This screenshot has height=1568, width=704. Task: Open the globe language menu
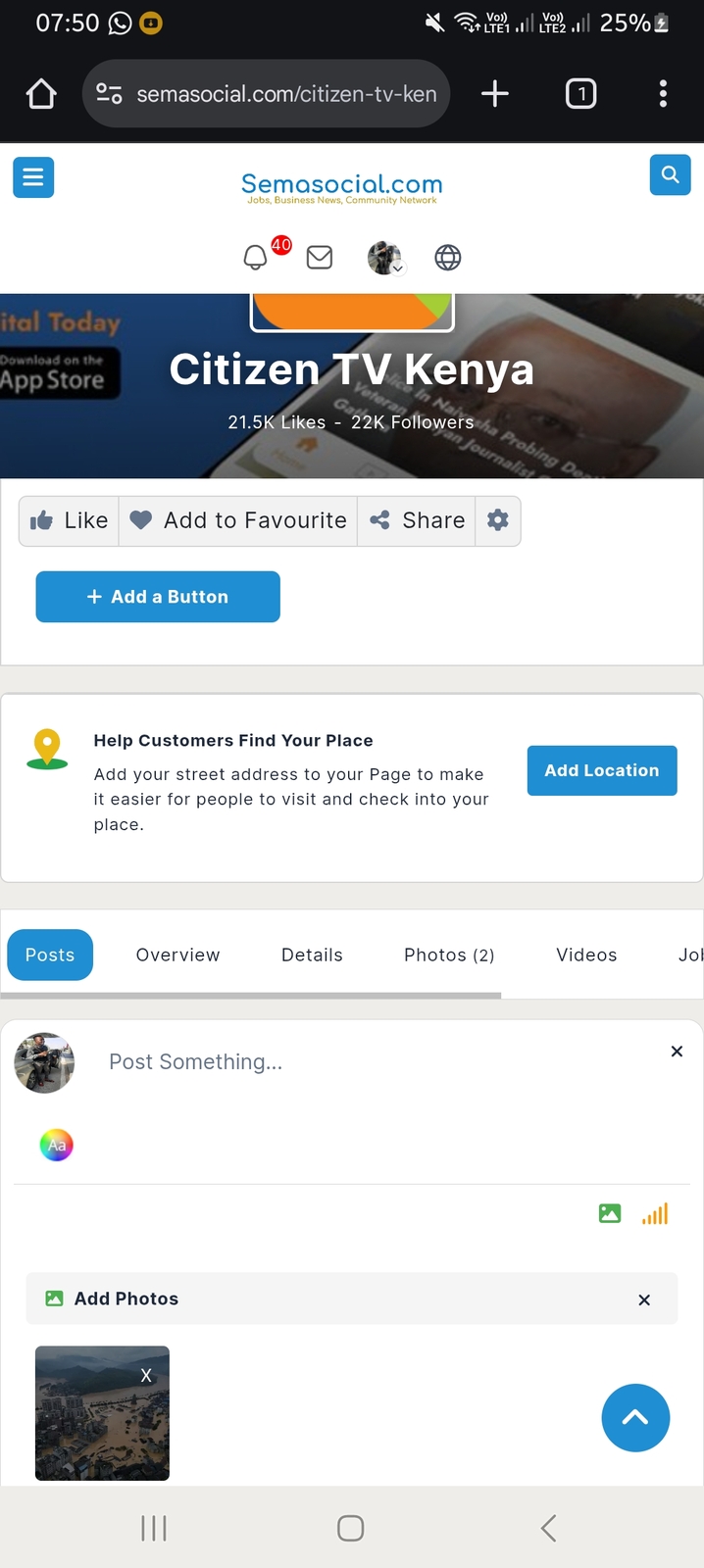pos(448,258)
